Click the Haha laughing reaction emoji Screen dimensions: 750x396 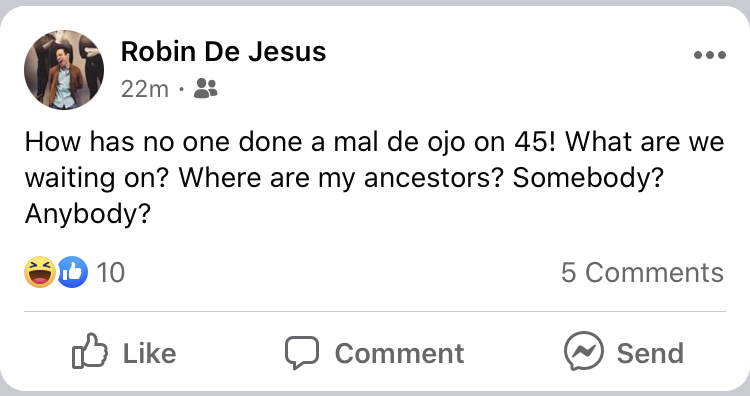click(40, 272)
